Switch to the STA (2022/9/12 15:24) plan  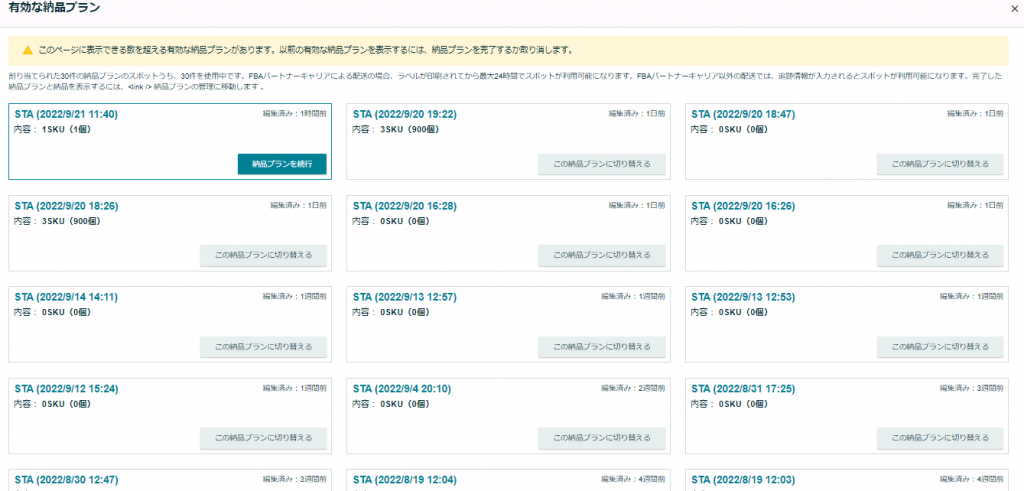[x=263, y=438]
